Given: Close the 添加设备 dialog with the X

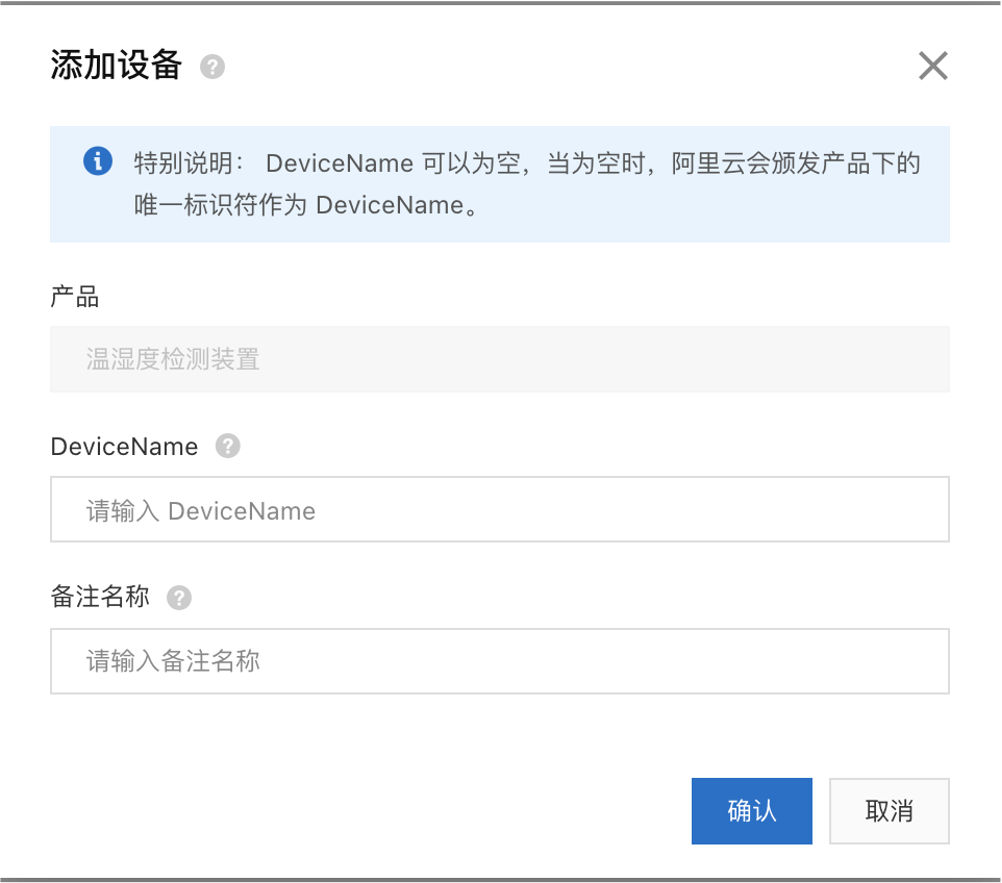Looking at the screenshot, I should (x=933, y=66).
